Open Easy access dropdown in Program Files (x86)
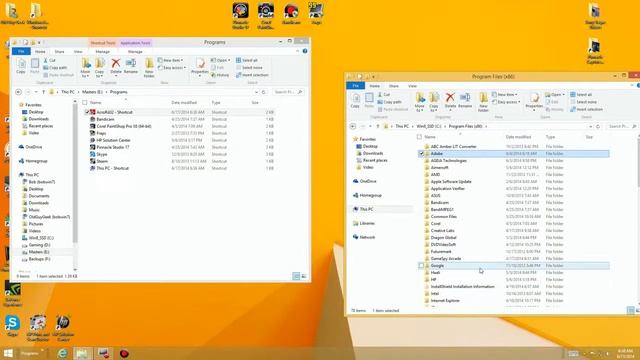The height and width of the screenshot is (360, 640). tap(506, 102)
